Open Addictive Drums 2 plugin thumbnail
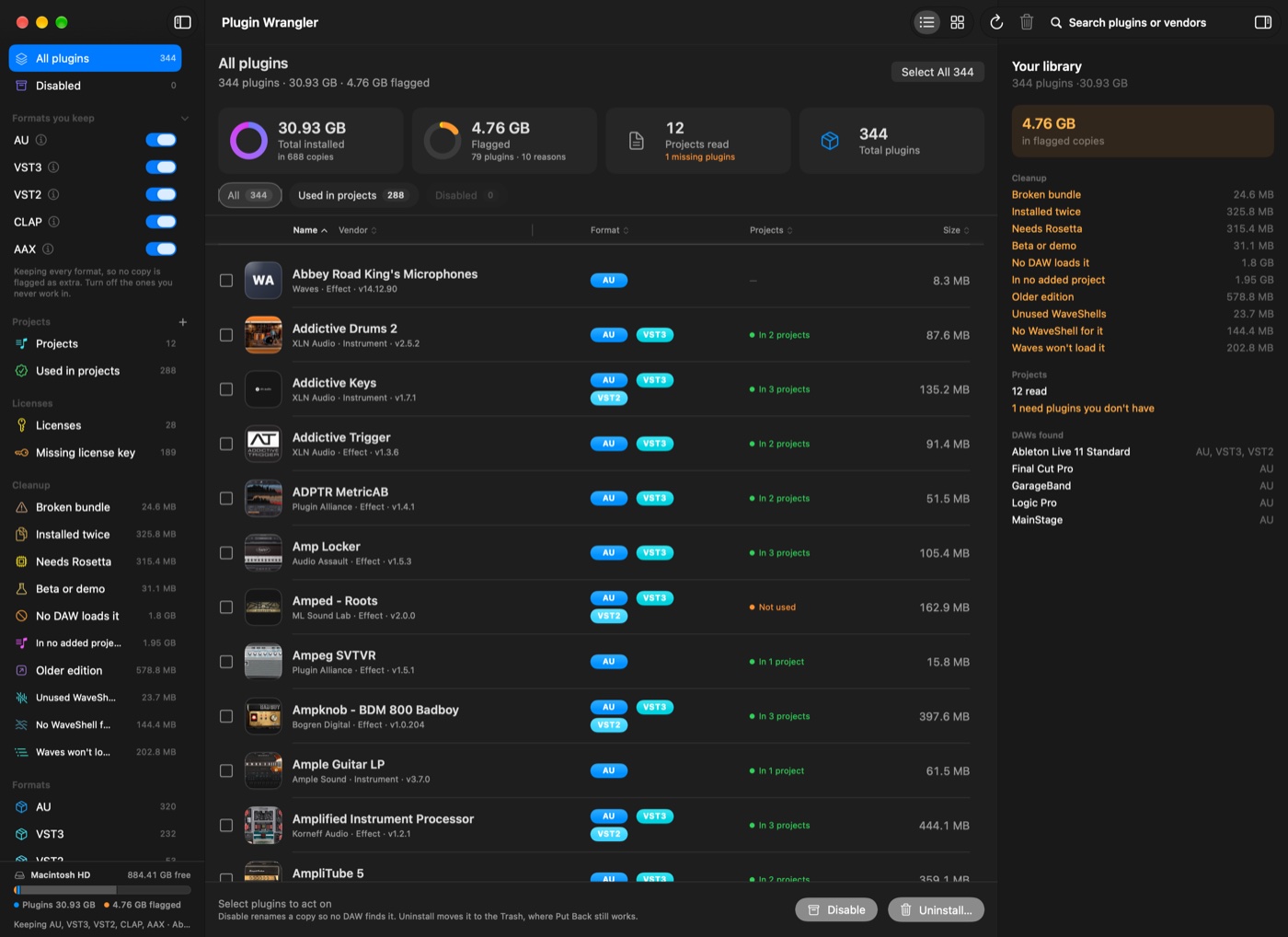1288x937 pixels. 263,335
